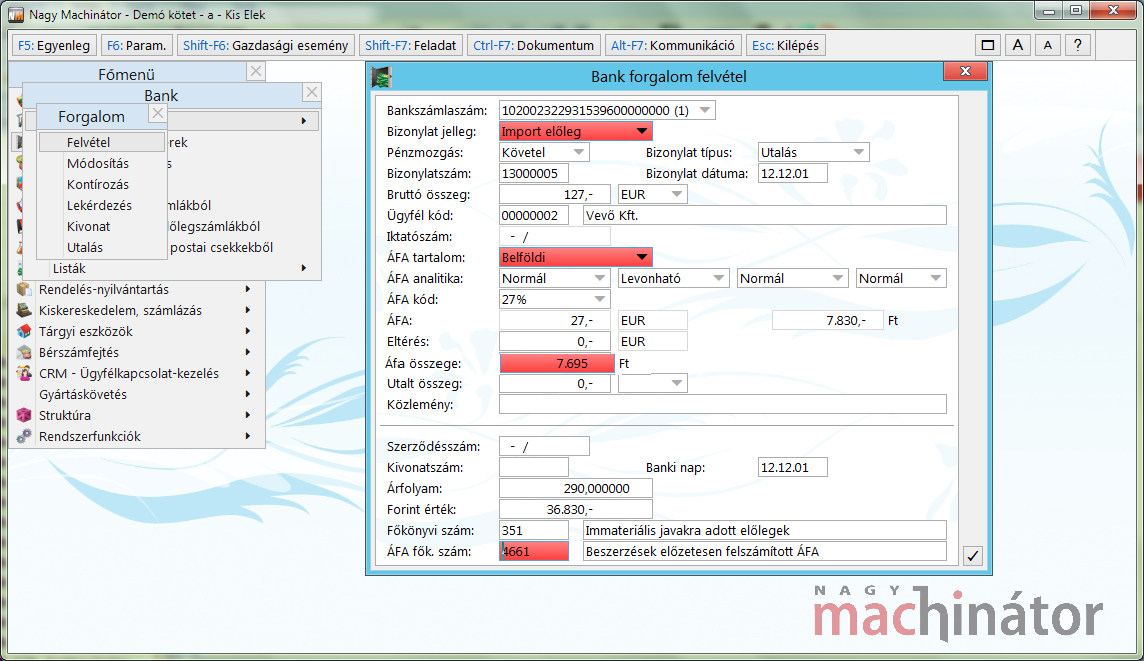The height and width of the screenshot is (661, 1144).
Task: Close the Forgalom submenu panel
Action: tap(158, 113)
